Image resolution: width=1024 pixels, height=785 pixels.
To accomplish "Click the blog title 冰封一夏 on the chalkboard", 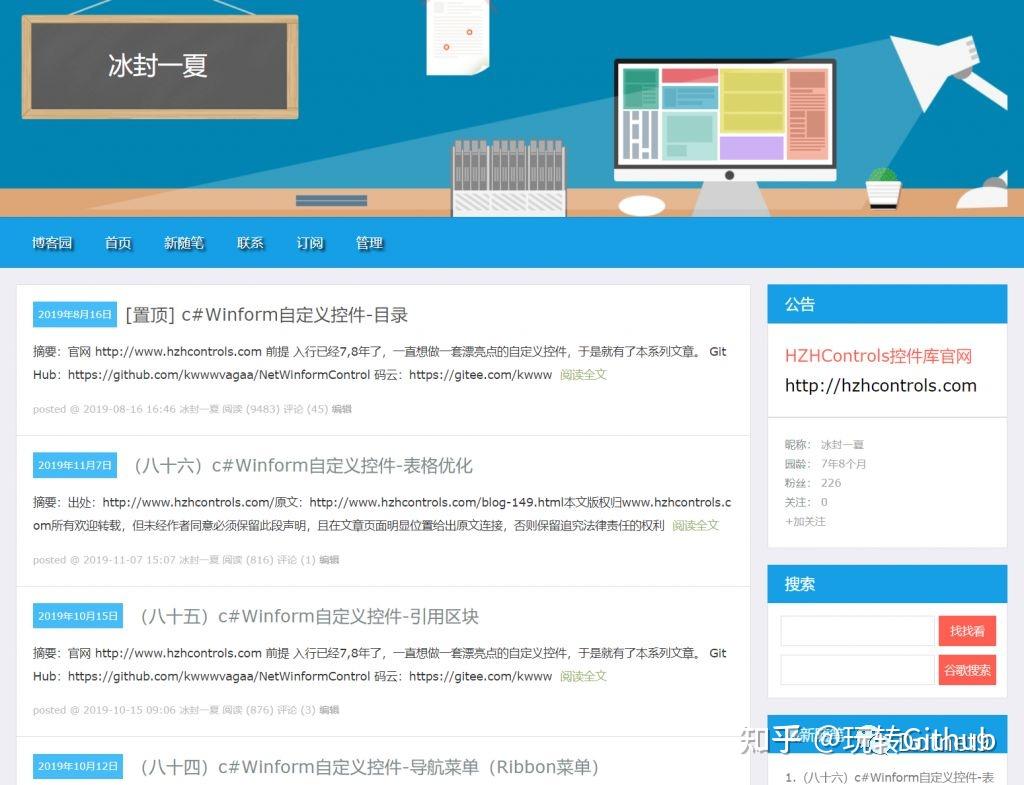I will click(158, 65).
